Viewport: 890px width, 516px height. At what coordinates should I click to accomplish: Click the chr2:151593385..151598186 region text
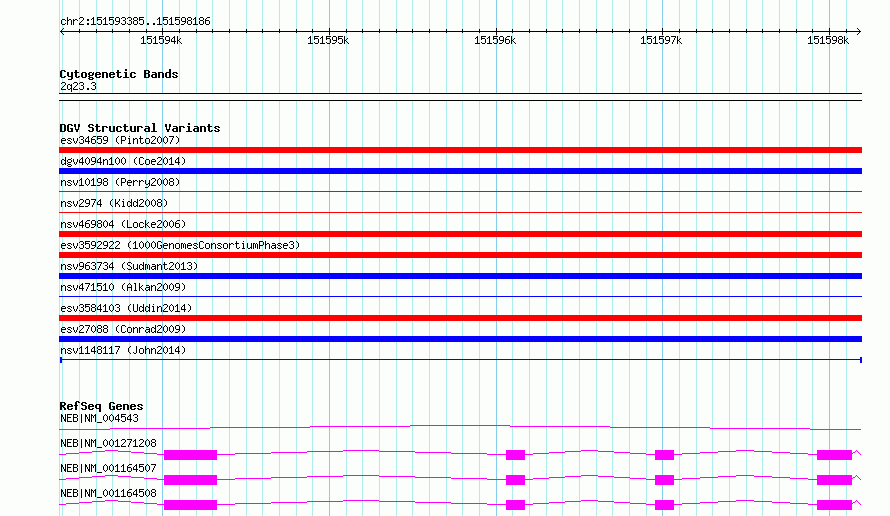[x=135, y=22]
